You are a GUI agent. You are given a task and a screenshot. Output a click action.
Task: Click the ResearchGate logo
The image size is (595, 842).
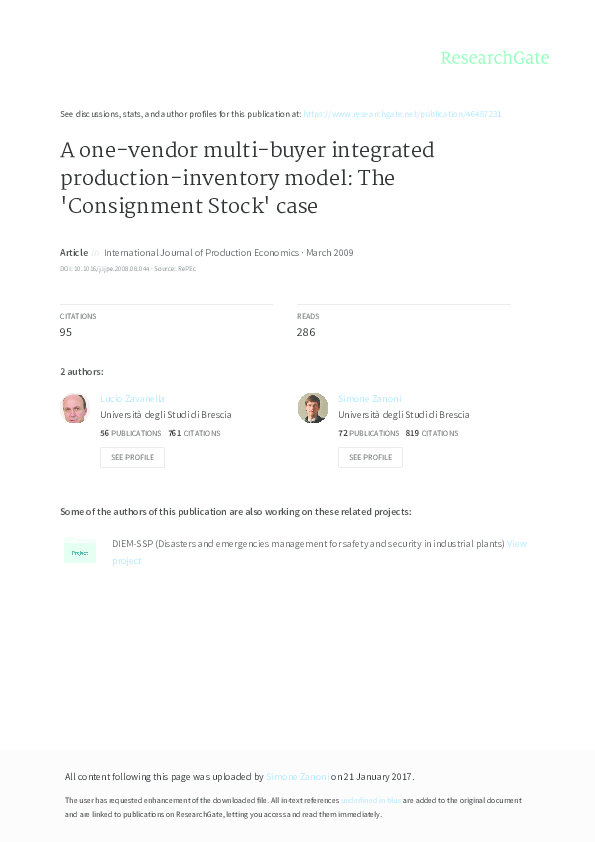(x=497, y=58)
